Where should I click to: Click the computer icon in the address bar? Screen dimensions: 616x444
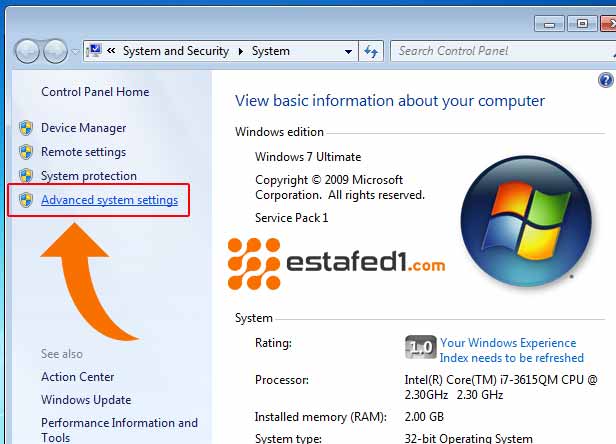[95, 51]
